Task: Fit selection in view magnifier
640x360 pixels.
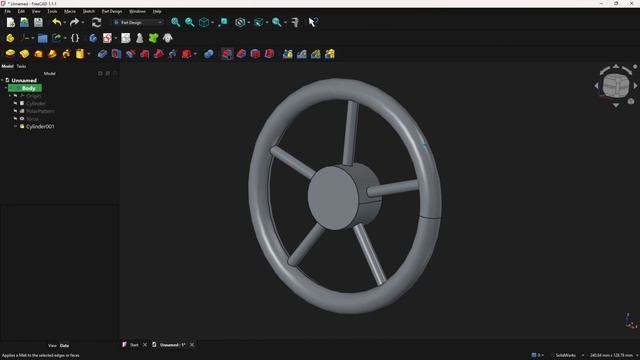Action: pyautogui.click(x=189, y=22)
